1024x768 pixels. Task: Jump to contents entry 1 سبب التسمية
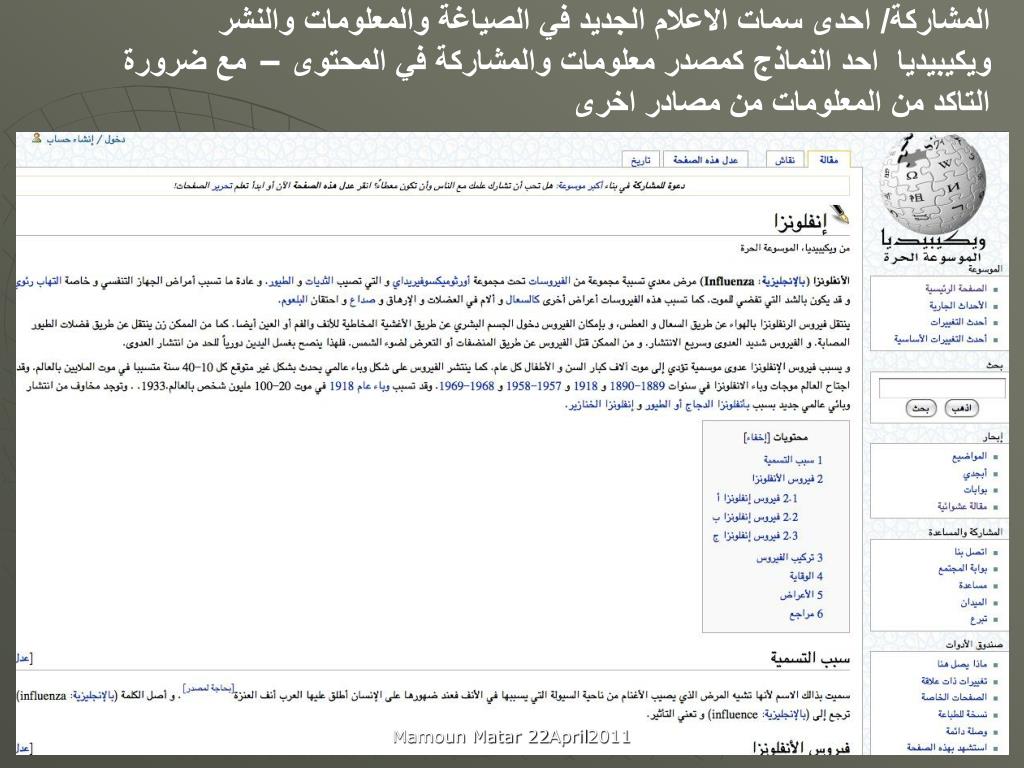point(793,460)
